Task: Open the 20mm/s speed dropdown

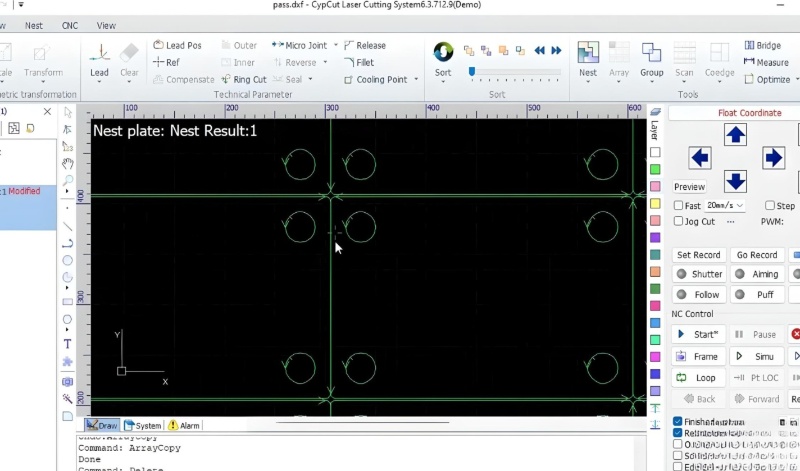Action: (739, 206)
